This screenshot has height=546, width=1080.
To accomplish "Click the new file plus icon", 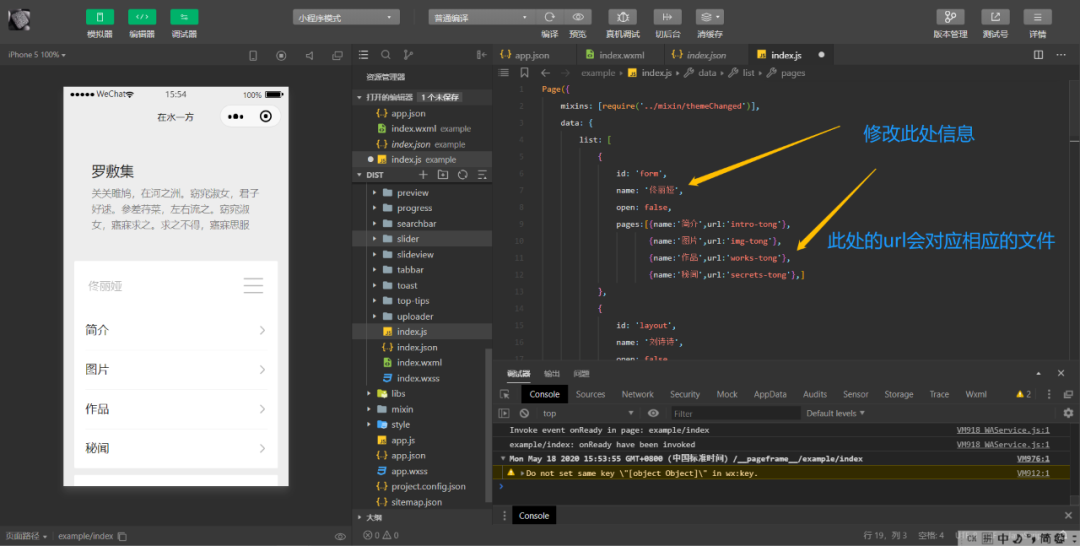I will [x=423, y=175].
